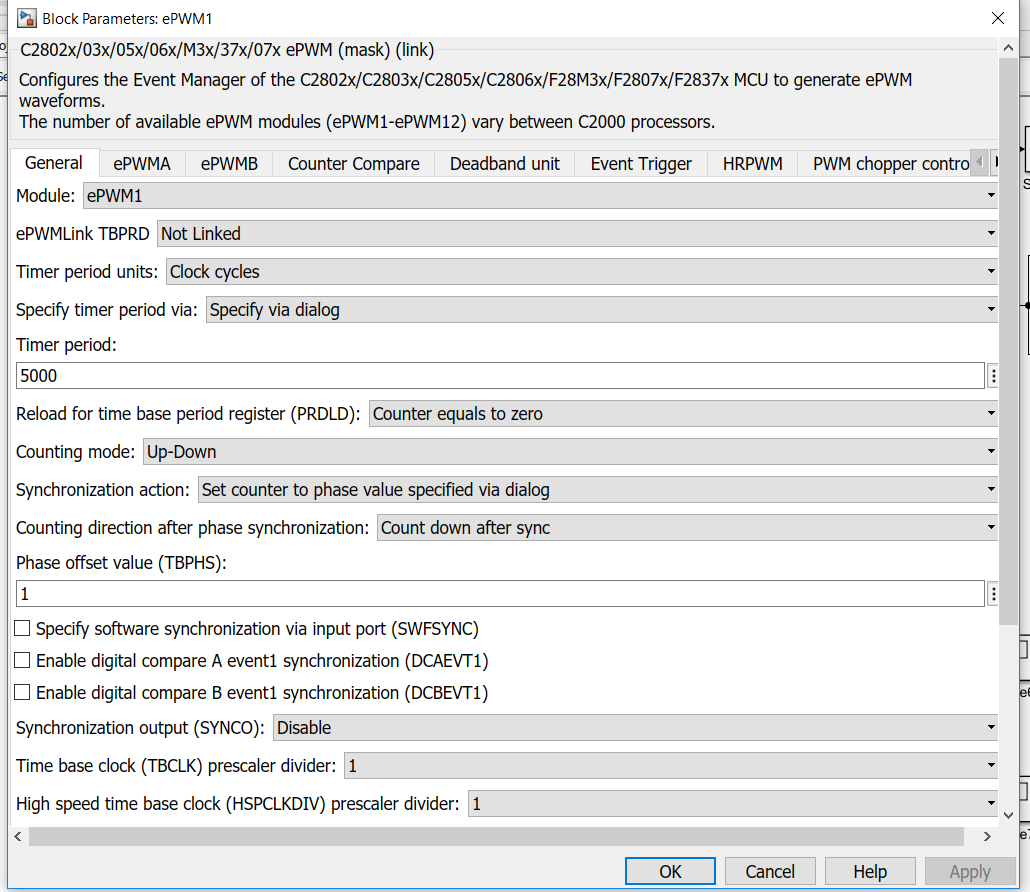Open the HRPWM tab
This screenshot has width=1030, height=892.
tap(753, 164)
